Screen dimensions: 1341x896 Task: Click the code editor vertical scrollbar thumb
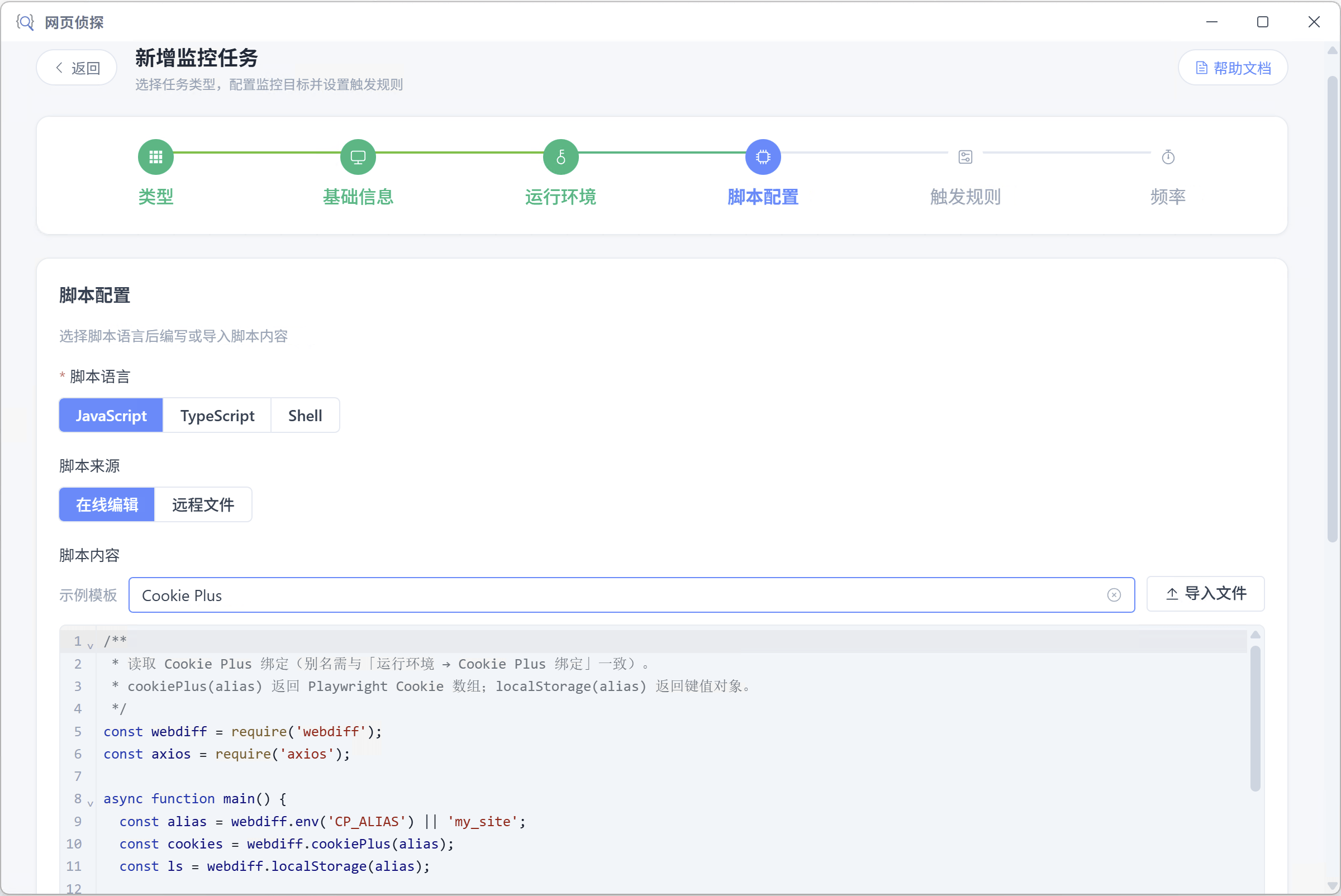click(1256, 718)
